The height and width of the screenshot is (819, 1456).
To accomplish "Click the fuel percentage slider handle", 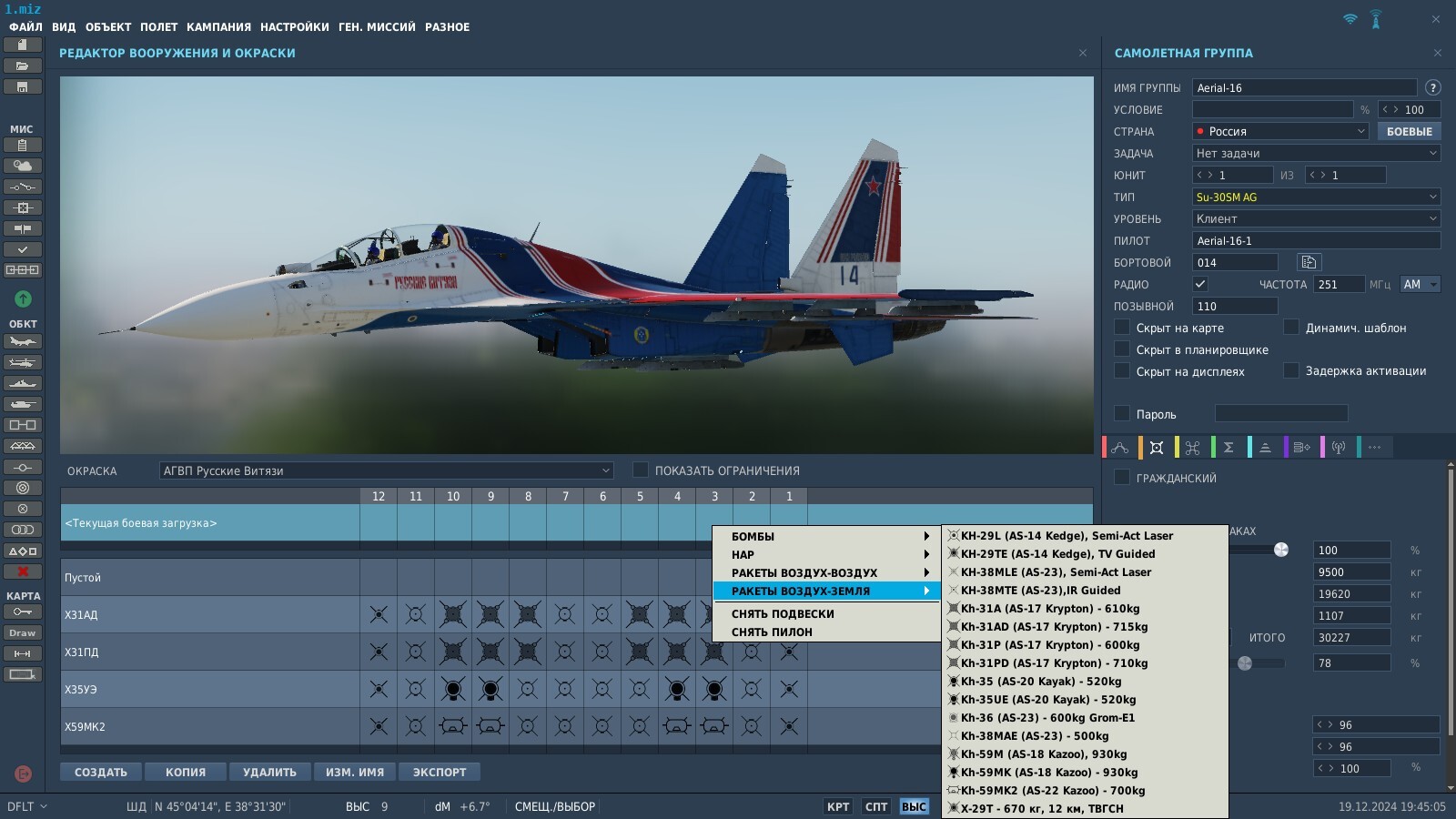I will (x=1281, y=550).
